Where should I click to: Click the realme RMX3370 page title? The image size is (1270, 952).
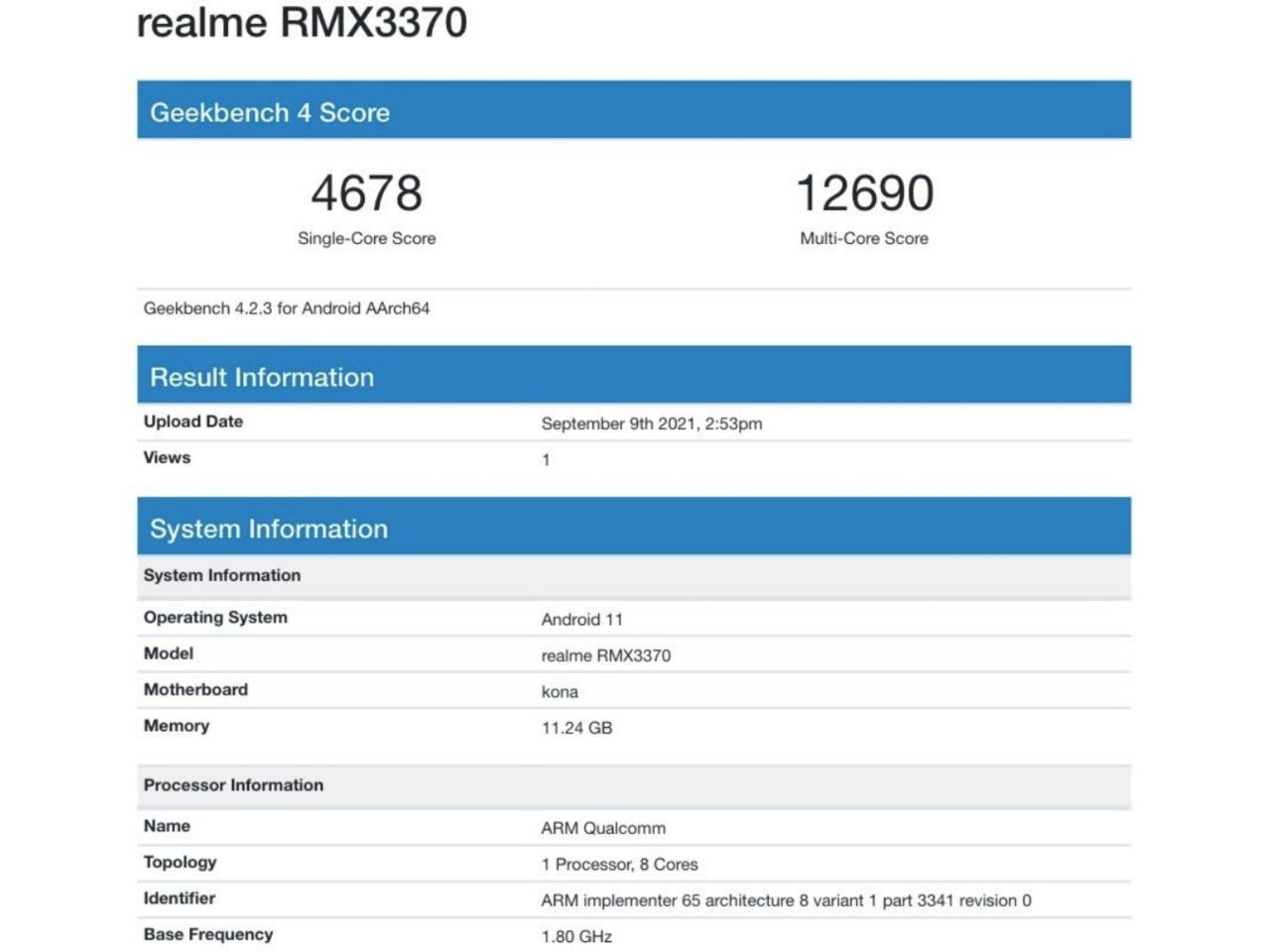click(x=302, y=22)
